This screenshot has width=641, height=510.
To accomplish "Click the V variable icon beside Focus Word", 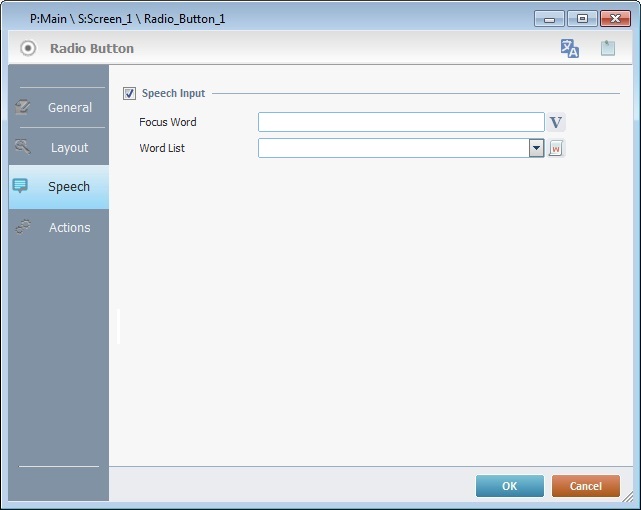I will (557, 122).
